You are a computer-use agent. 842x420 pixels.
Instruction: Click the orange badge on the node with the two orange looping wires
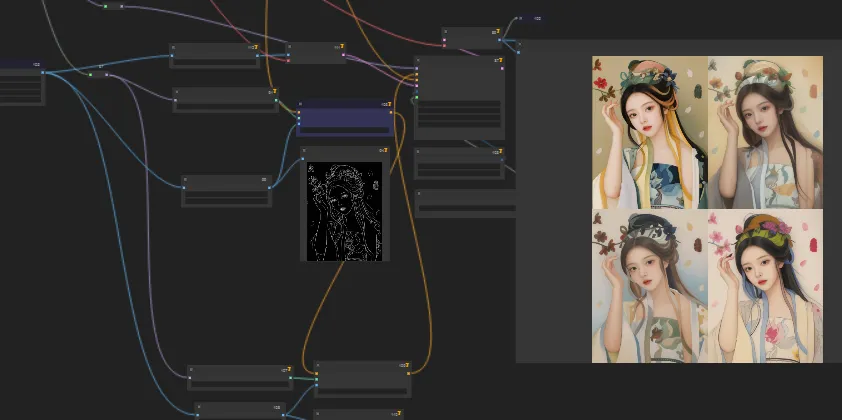click(406, 366)
